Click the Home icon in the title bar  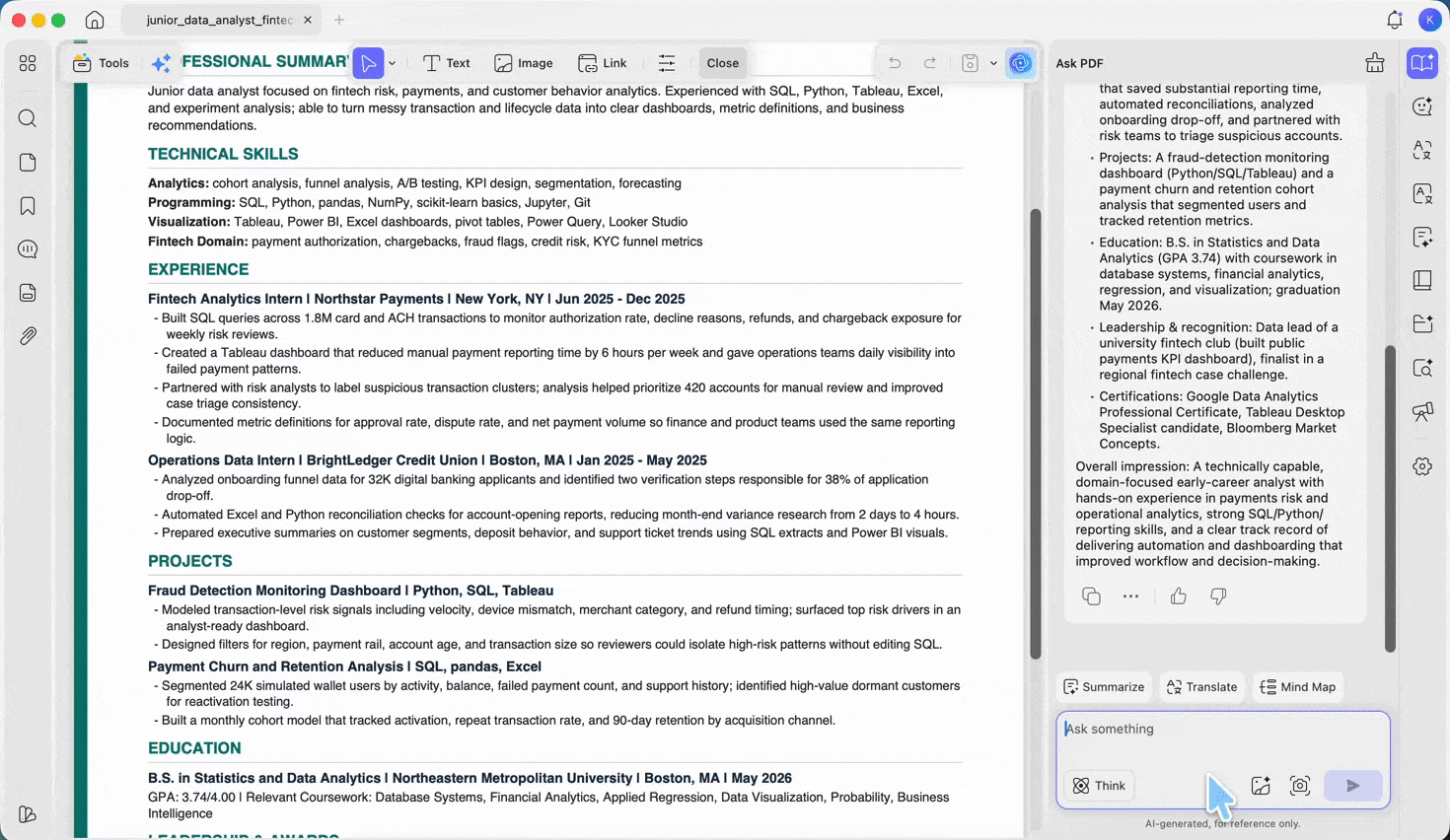tap(95, 20)
